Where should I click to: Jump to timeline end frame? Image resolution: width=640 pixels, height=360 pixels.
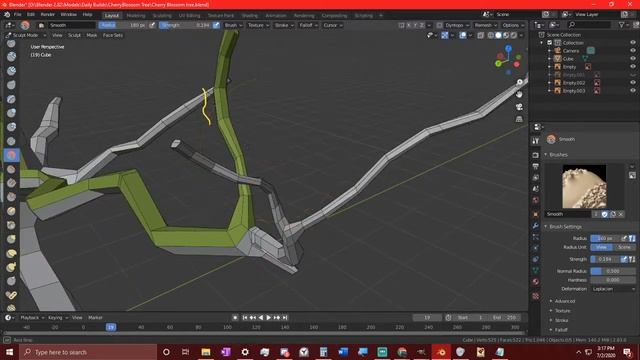pos(285,318)
